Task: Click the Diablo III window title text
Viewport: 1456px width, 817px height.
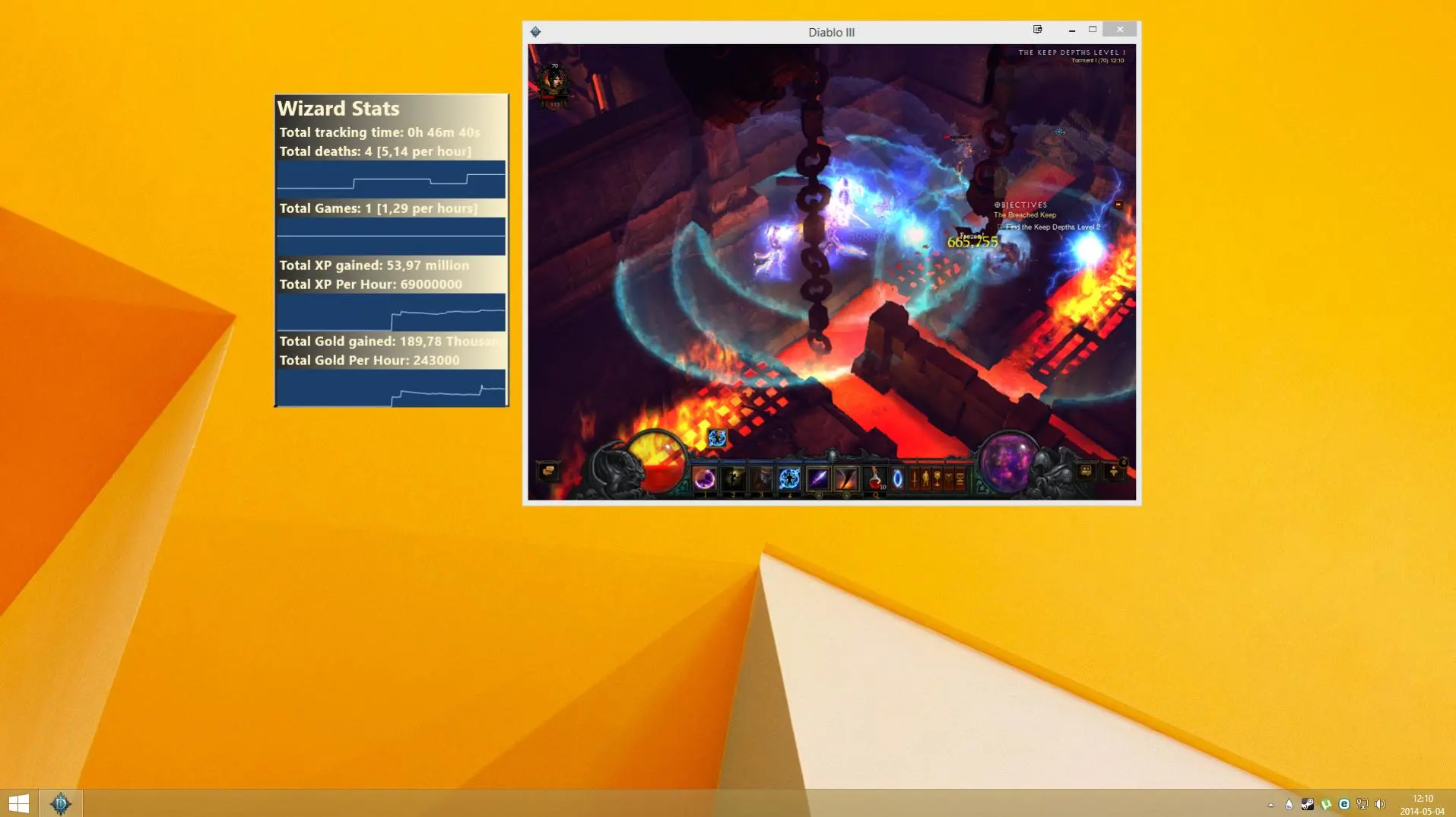Action: [x=831, y=33]
